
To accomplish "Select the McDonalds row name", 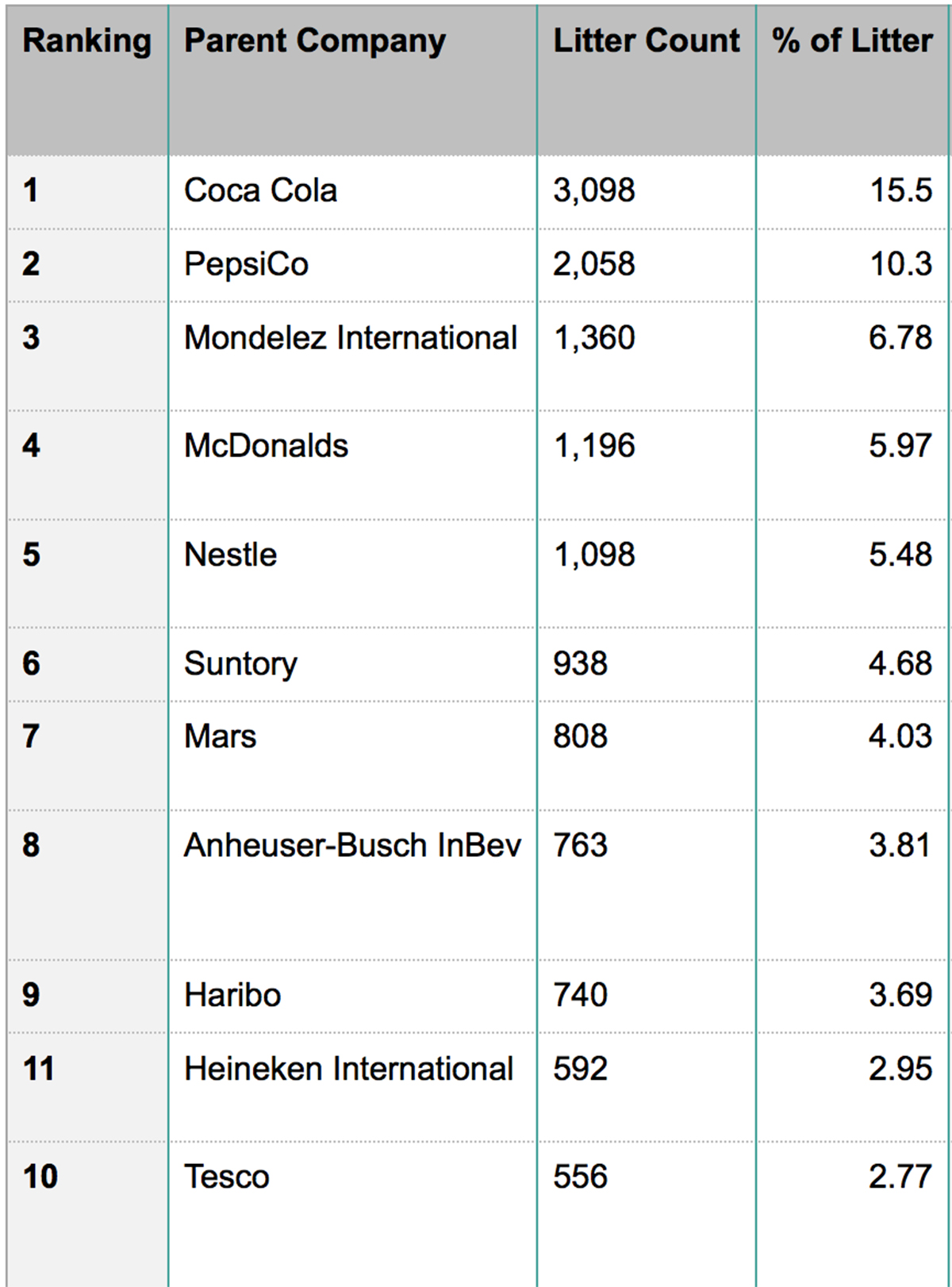I will tap(266, 447).
